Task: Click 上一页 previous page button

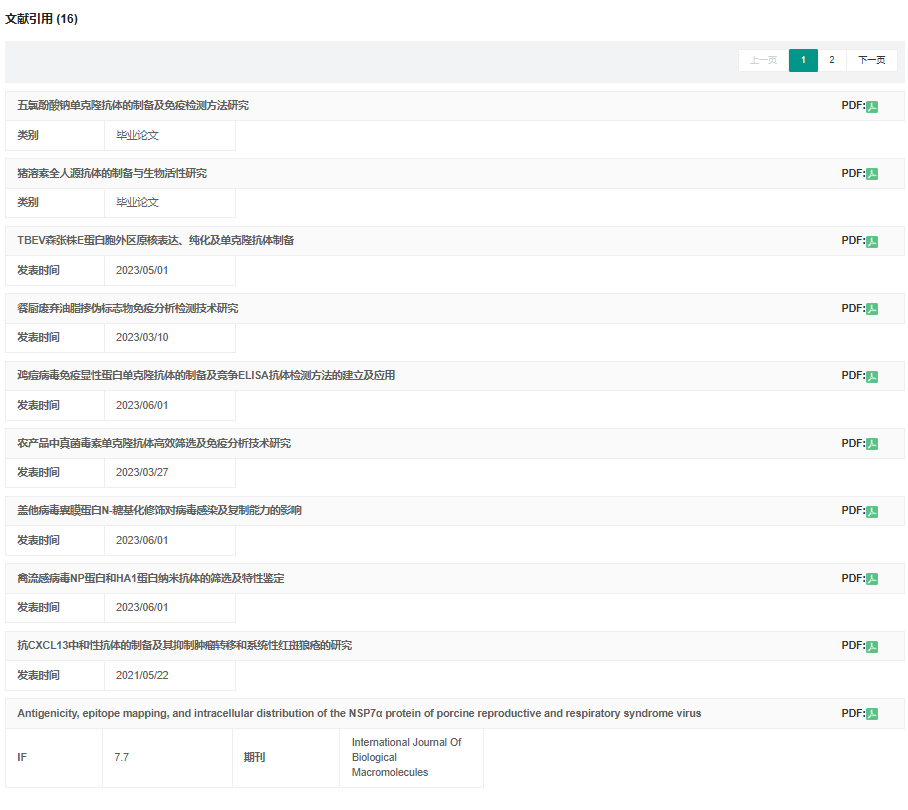Action: point(763,60)
